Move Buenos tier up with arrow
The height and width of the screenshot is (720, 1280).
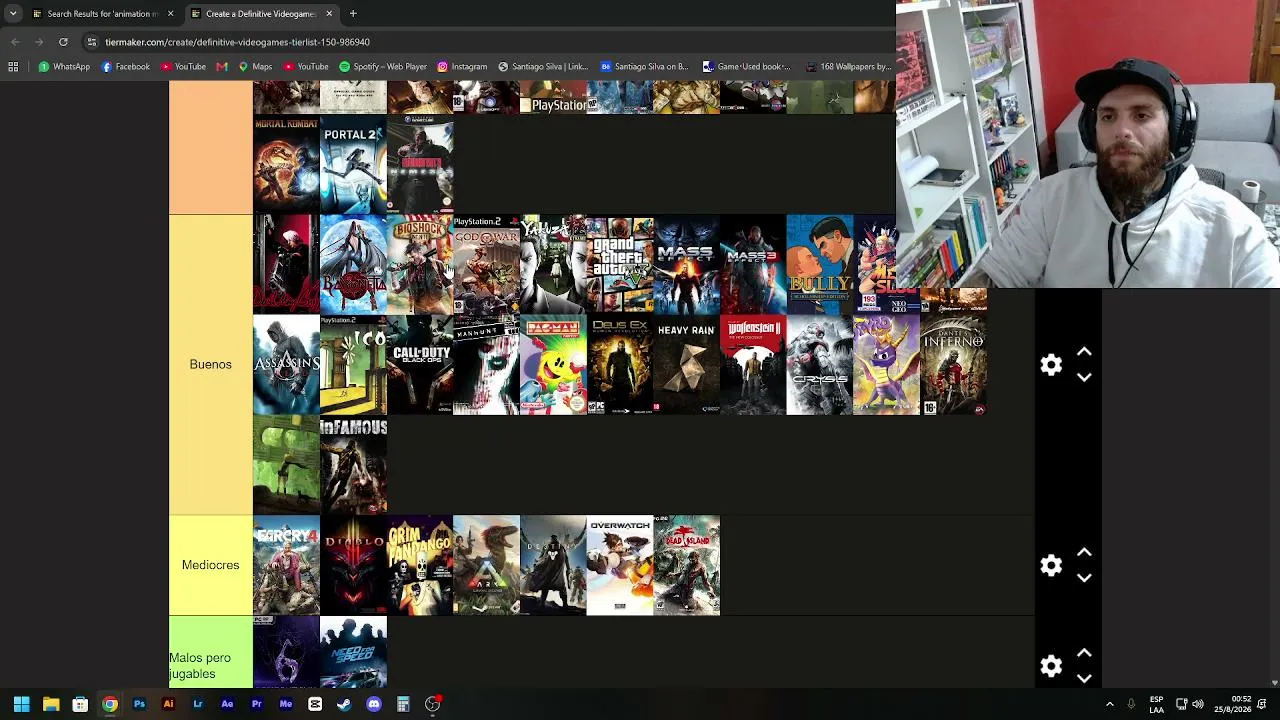(x=1084, y=352)
